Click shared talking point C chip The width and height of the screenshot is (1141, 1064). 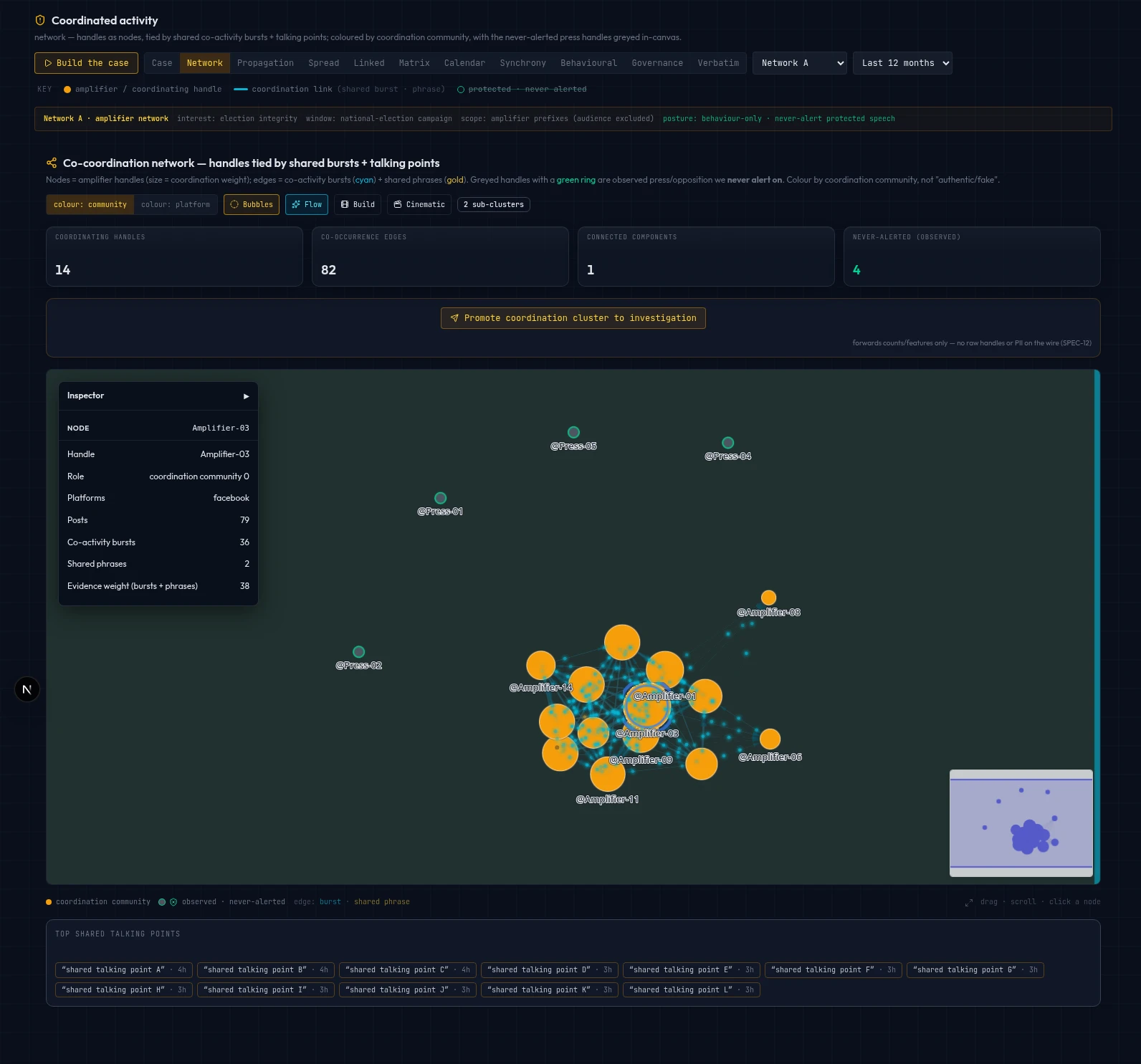click(408, 970)
